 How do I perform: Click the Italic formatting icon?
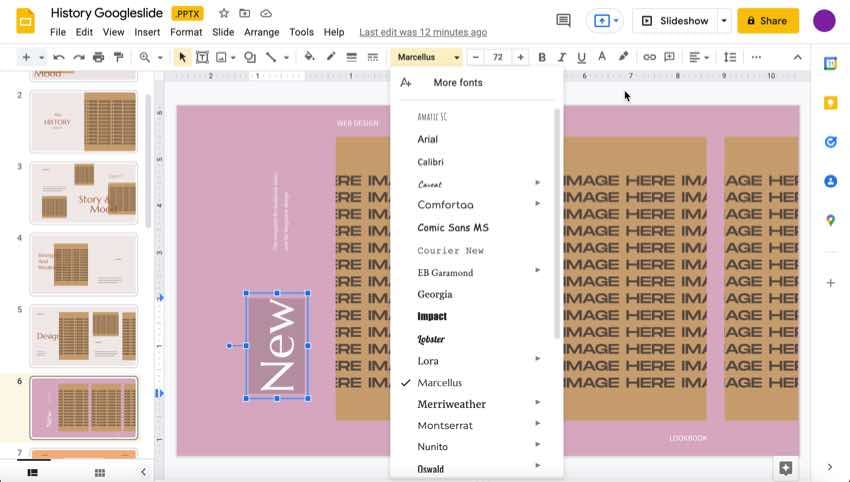tap(562, 57)
